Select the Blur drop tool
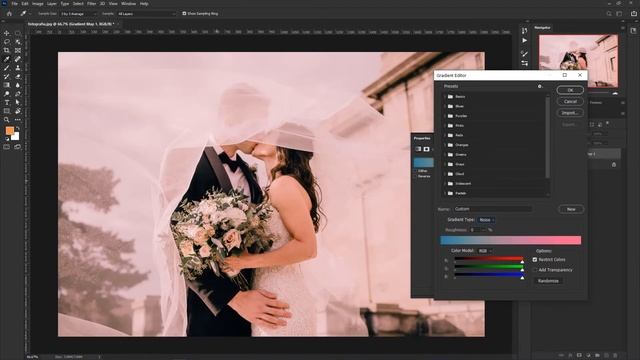Image resolution: width=640 pixels, height=360 pixels. (x=18, y=85)
